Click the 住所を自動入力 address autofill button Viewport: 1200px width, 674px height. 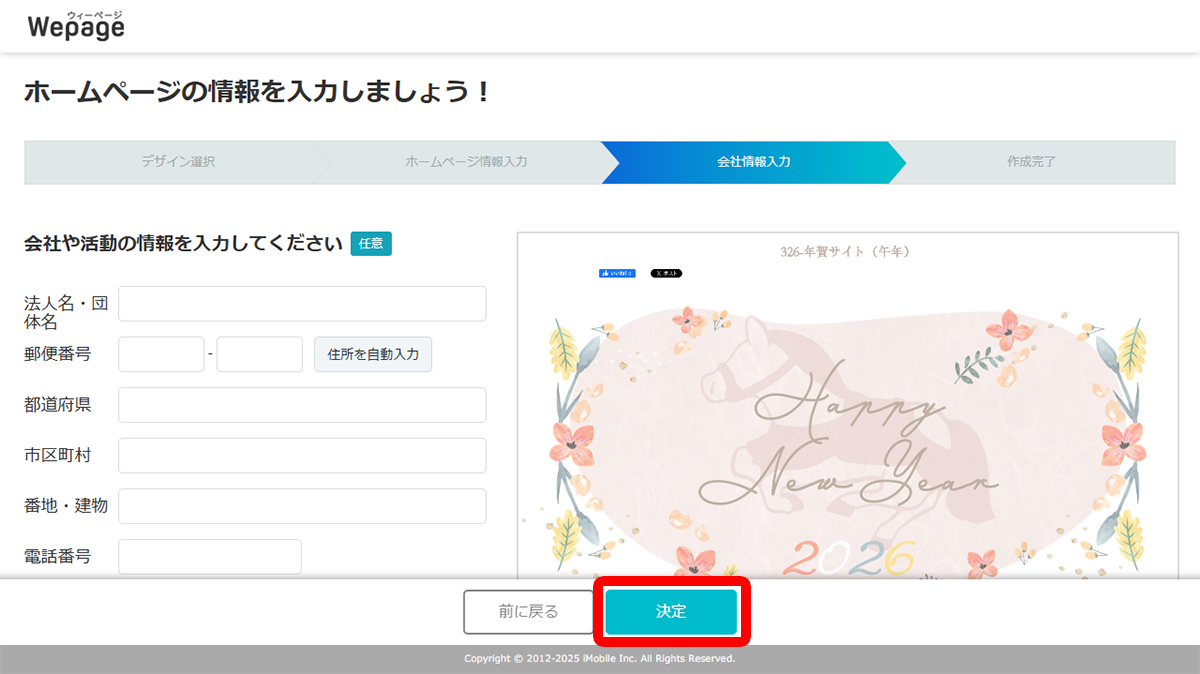(x=373, y=354)
